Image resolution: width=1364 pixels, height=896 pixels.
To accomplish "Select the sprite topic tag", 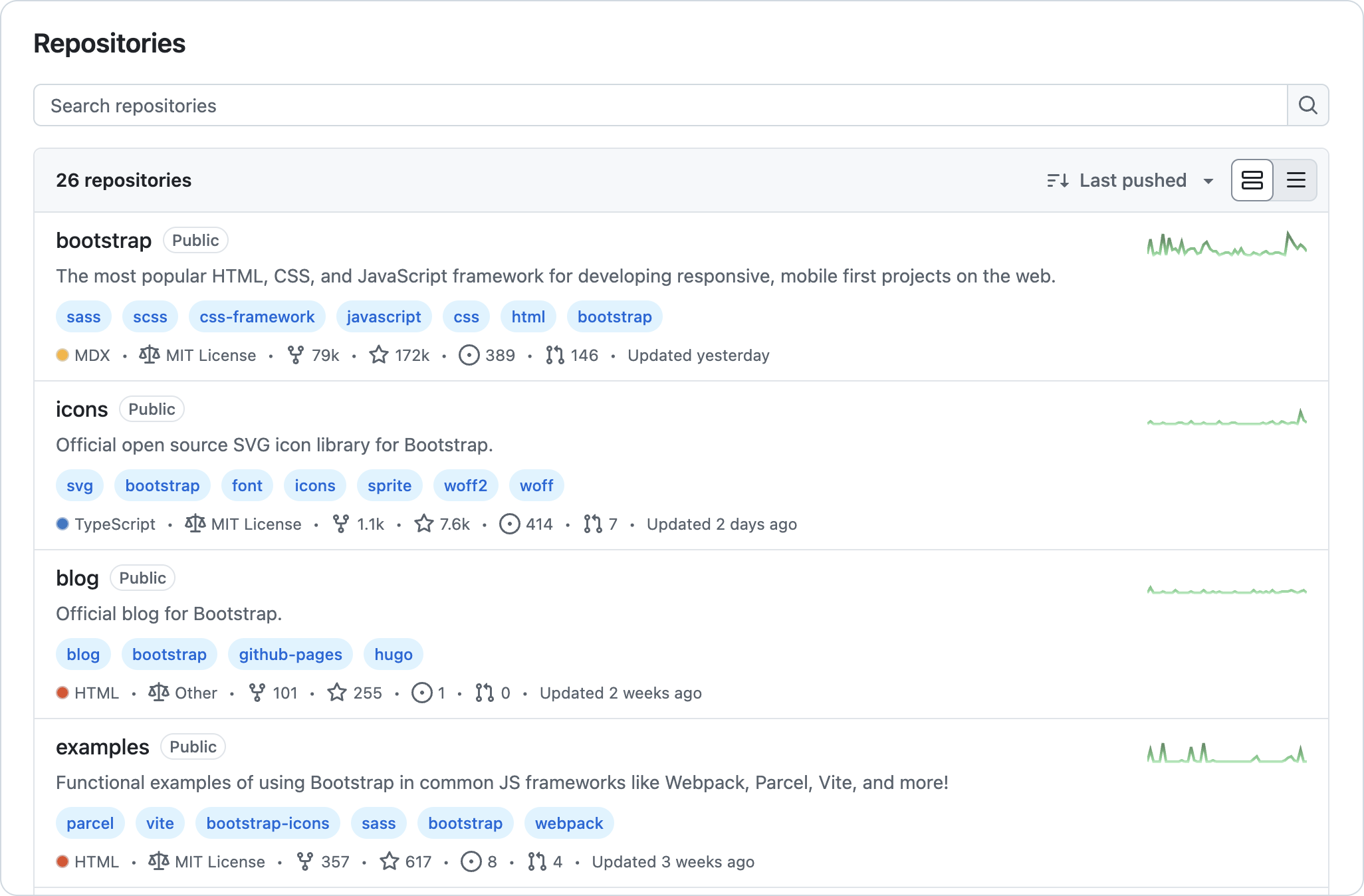I will 390,485.
